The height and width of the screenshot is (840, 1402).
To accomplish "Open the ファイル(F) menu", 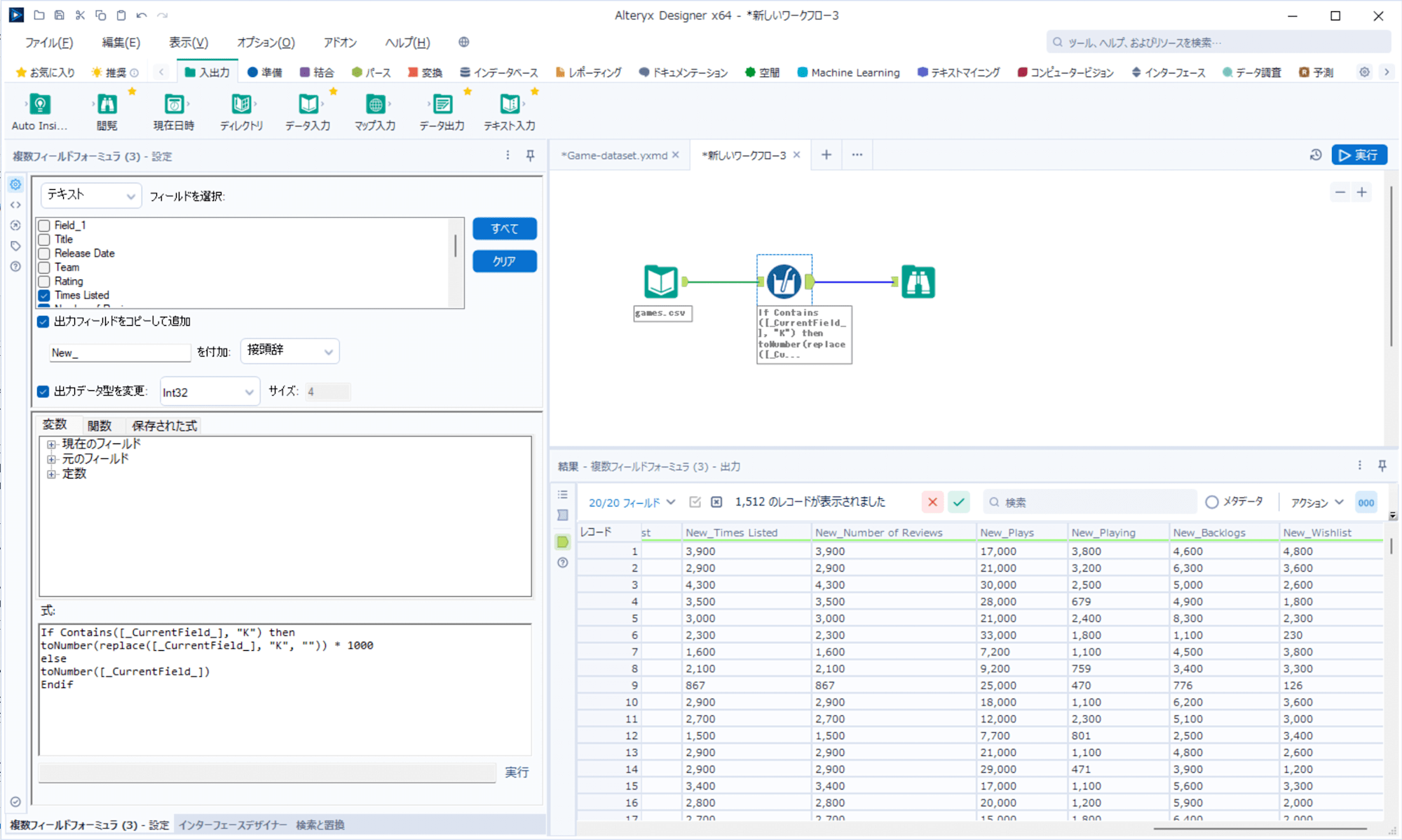I will tap(49, 43).
